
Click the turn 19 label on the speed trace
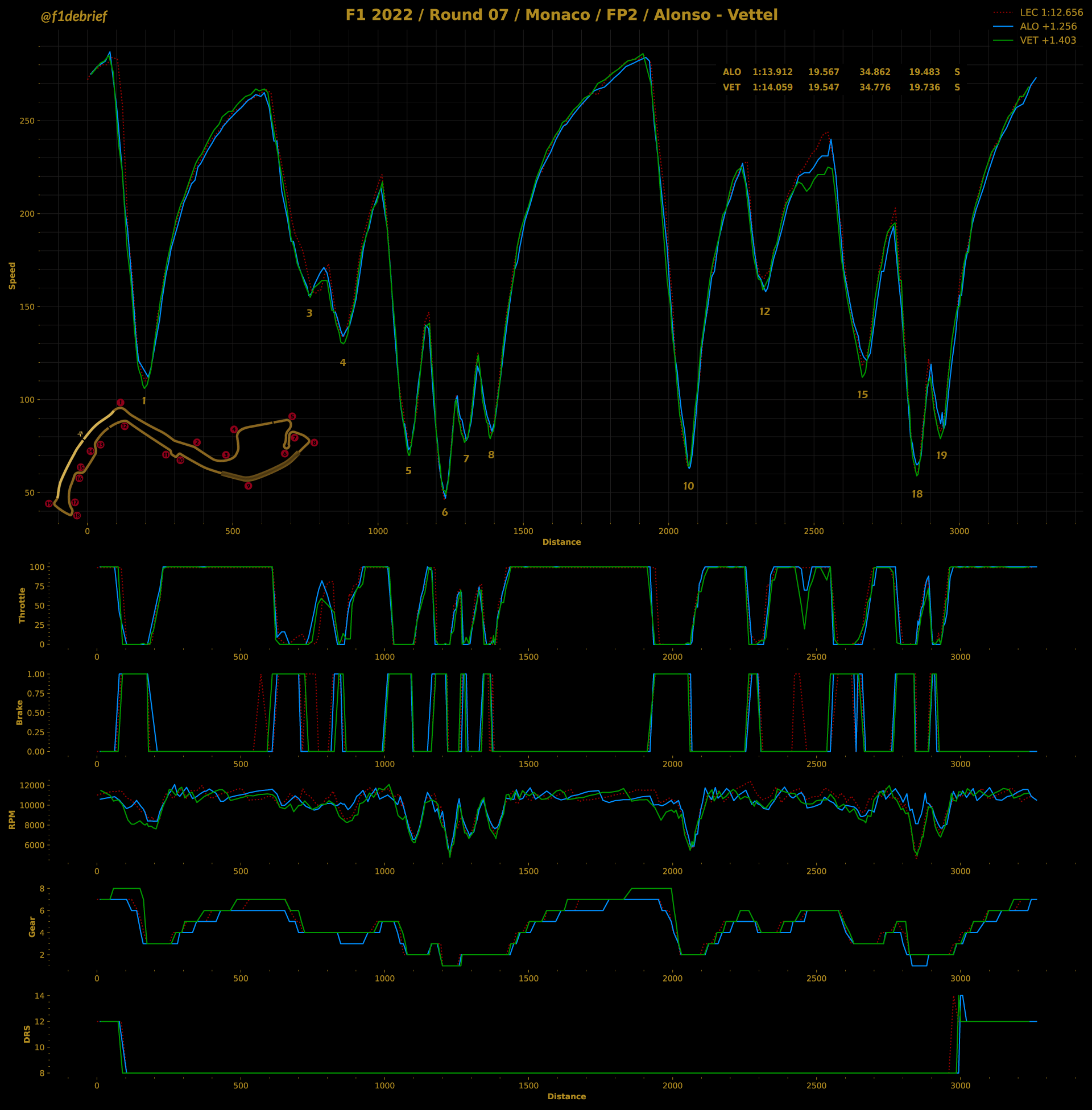pyautogui.click(x=941, y=456)
